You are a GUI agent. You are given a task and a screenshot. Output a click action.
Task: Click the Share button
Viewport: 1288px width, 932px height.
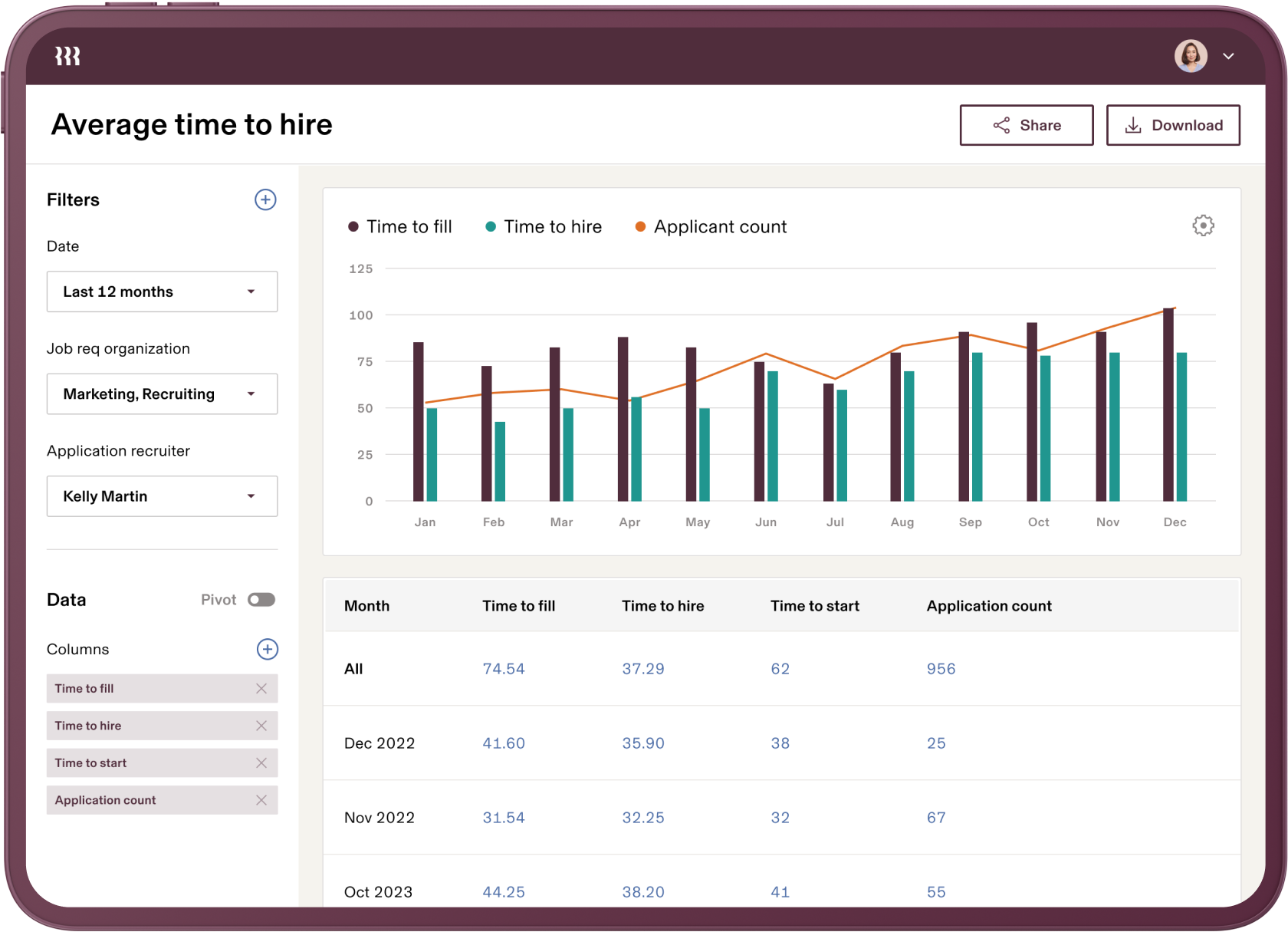(1027, 125)
